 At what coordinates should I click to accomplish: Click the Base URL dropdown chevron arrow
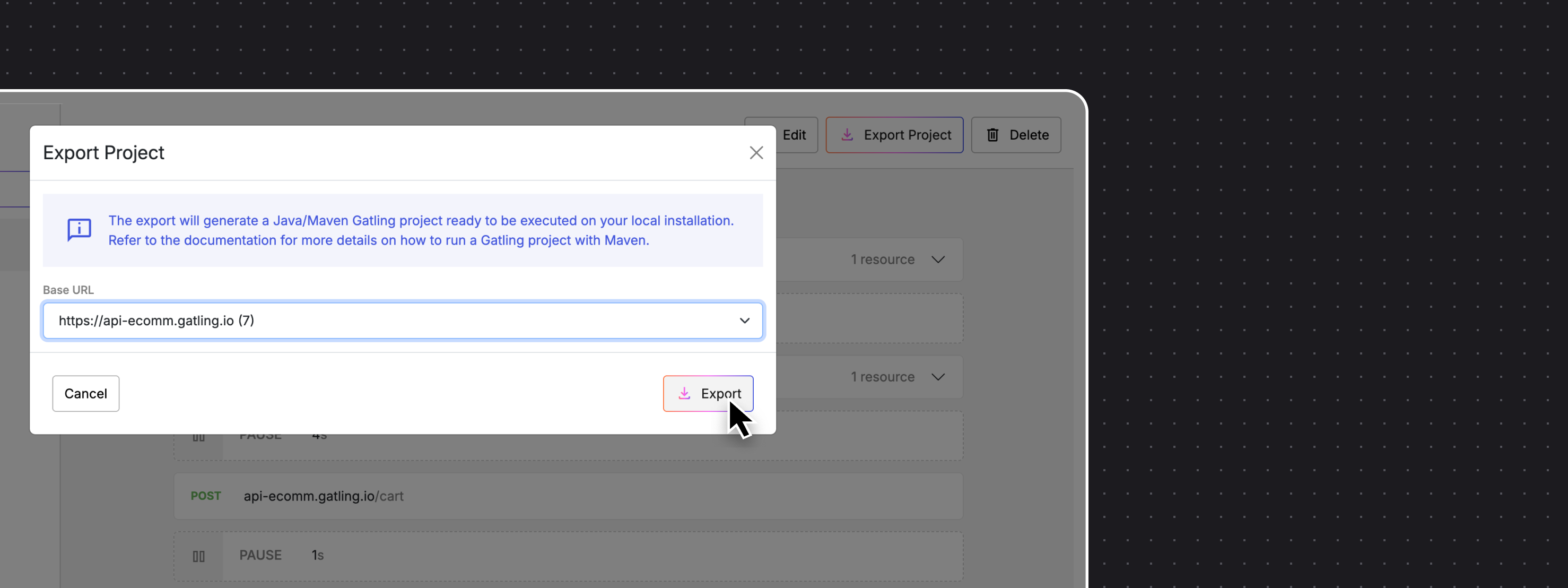(x=744, y=320)
